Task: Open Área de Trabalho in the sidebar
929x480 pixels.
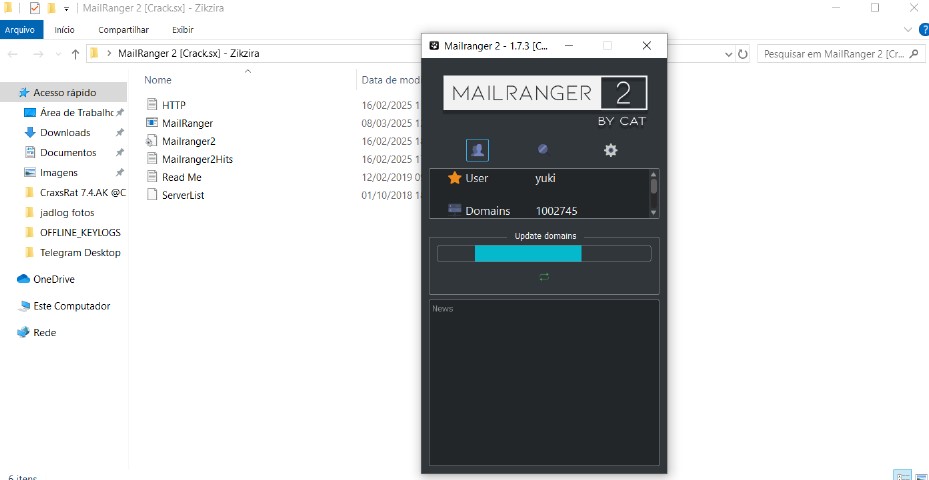Action: point(76,113)
